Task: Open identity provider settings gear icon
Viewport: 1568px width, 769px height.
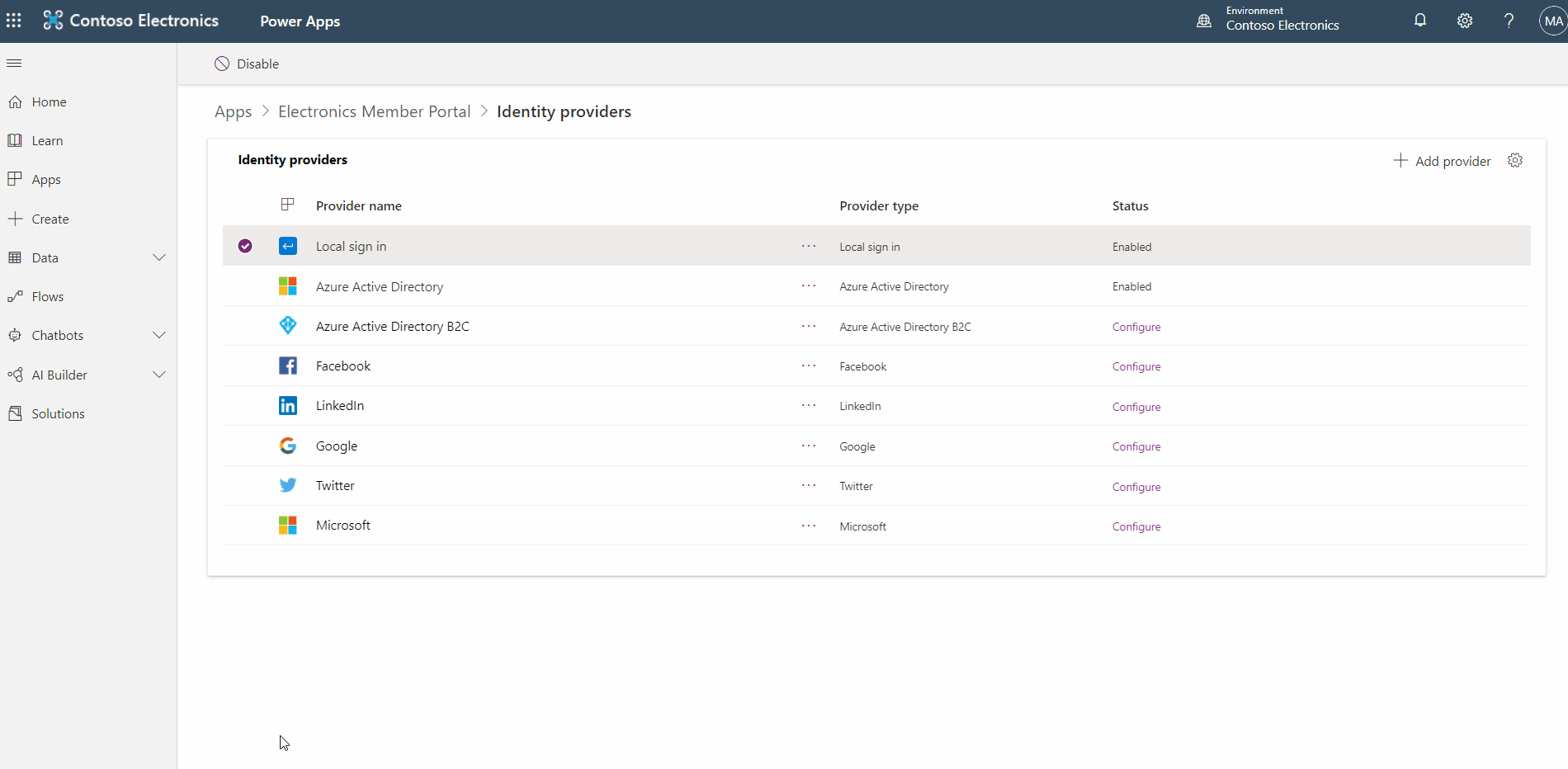Action: click(x=1514, y=160)
